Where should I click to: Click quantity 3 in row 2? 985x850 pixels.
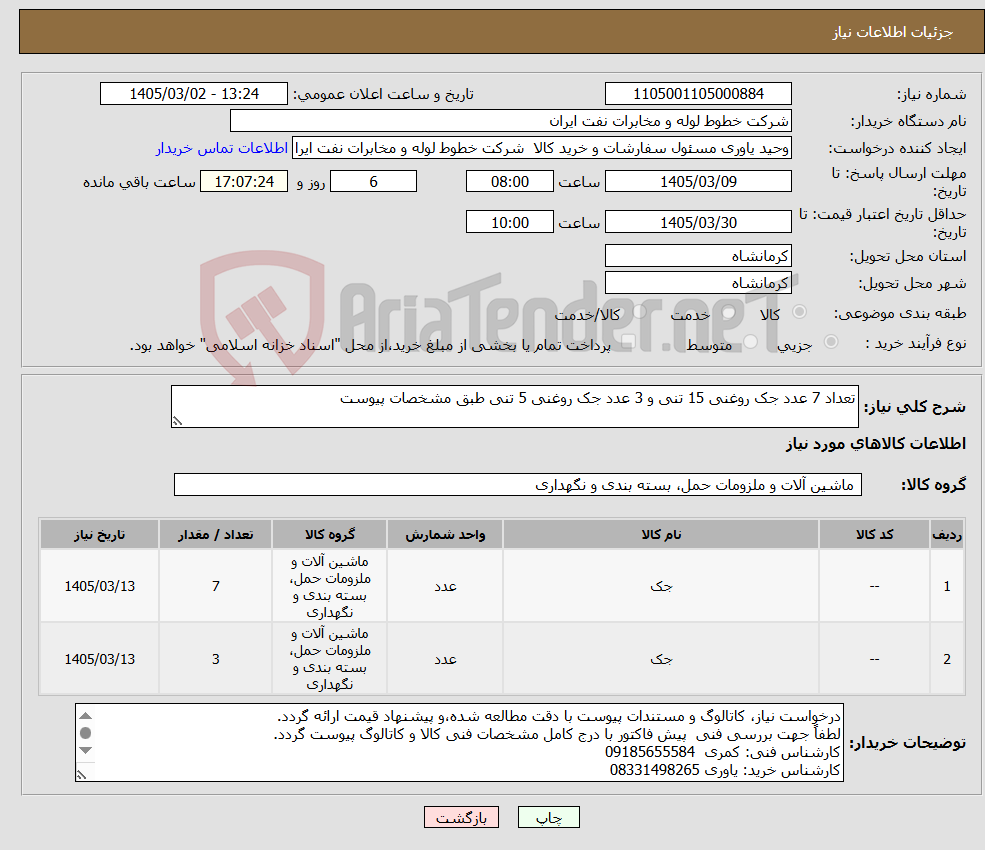(x=215, y=658)
